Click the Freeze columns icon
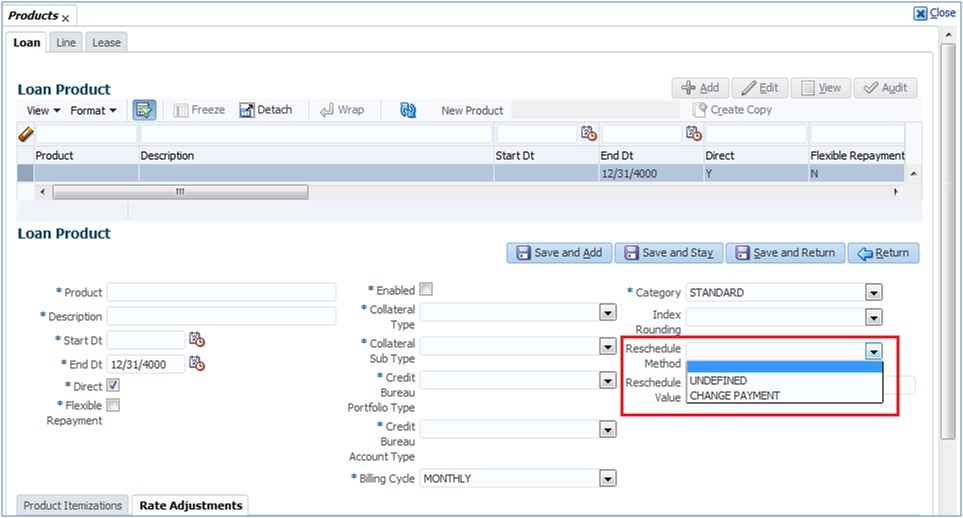963x518 pixels. pos(181,110)
